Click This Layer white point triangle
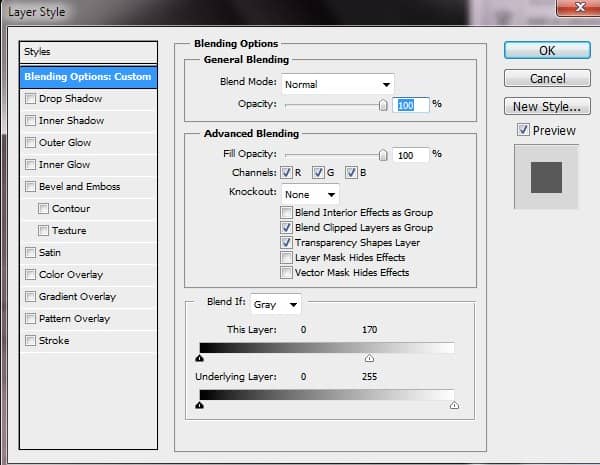Viewport: 600px width, 465px height. pyautogui.click(x=369, y=358)
